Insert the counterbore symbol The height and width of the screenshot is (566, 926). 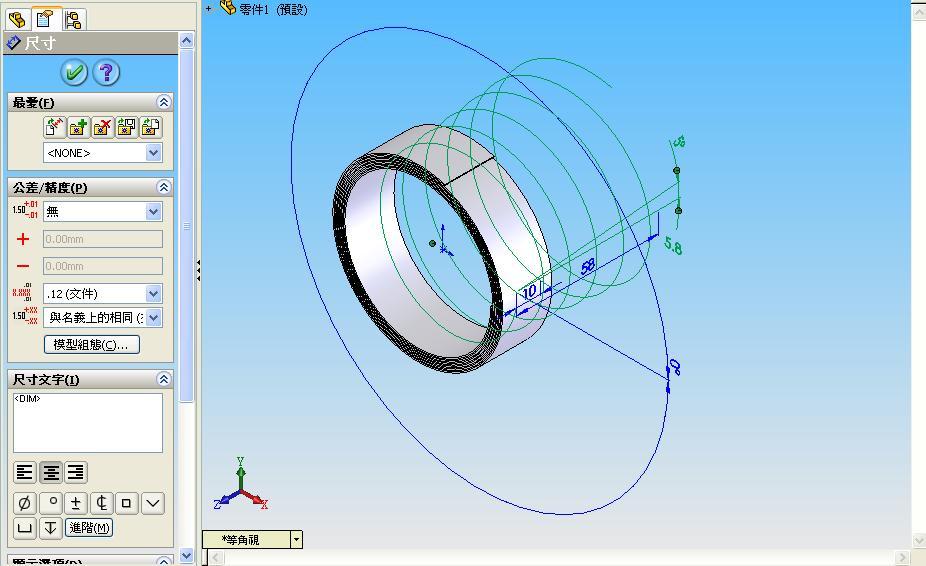[x=25, y=528]
